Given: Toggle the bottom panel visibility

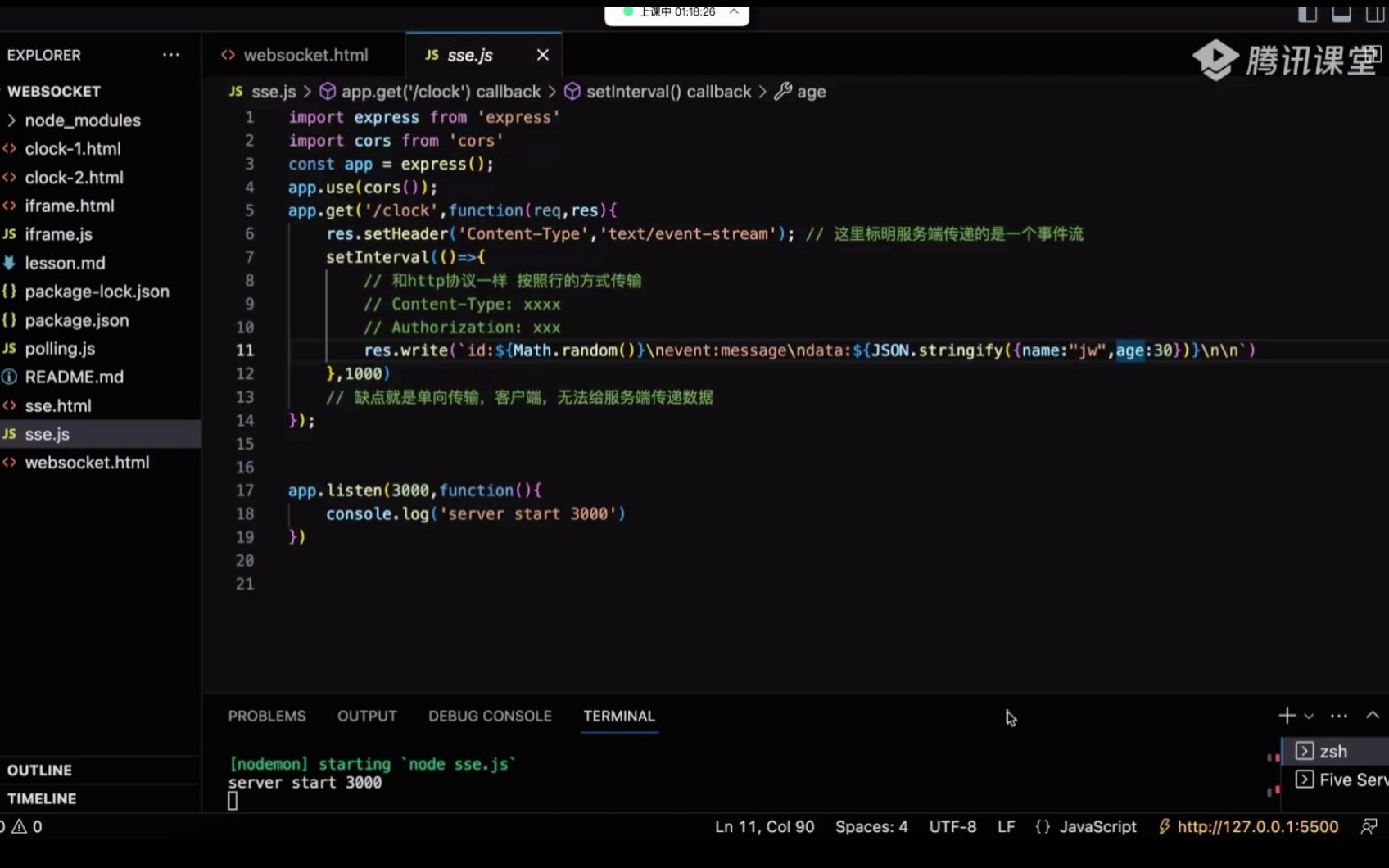Looking at the screenshot, I should coord(1341,14).
